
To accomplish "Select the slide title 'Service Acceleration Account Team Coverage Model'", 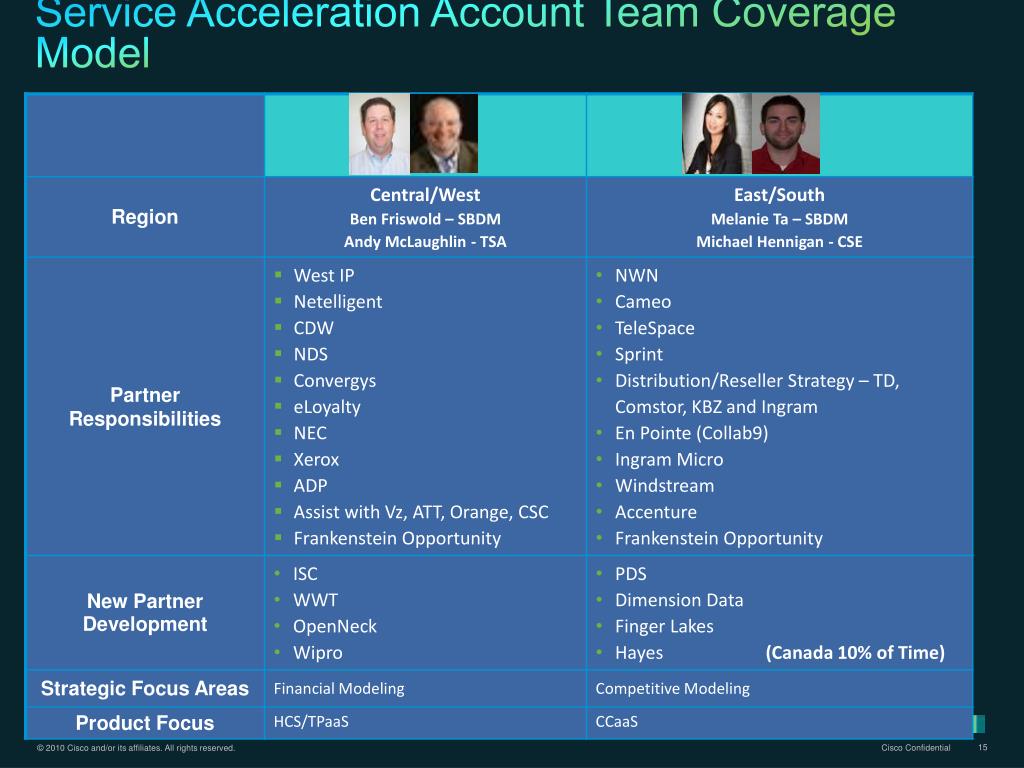I will point(465,33).
